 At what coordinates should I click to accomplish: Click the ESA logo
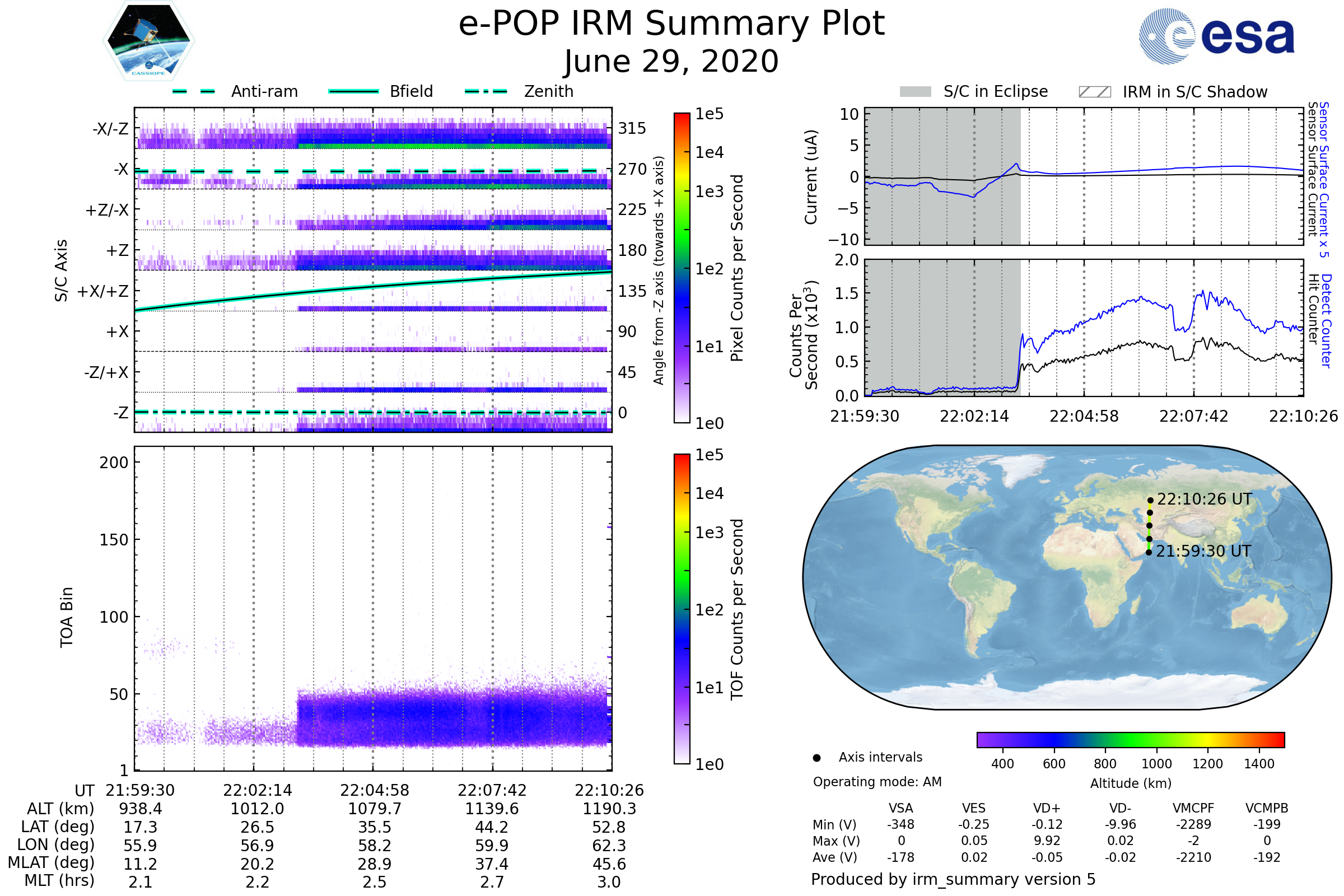tap(1216, 36)
